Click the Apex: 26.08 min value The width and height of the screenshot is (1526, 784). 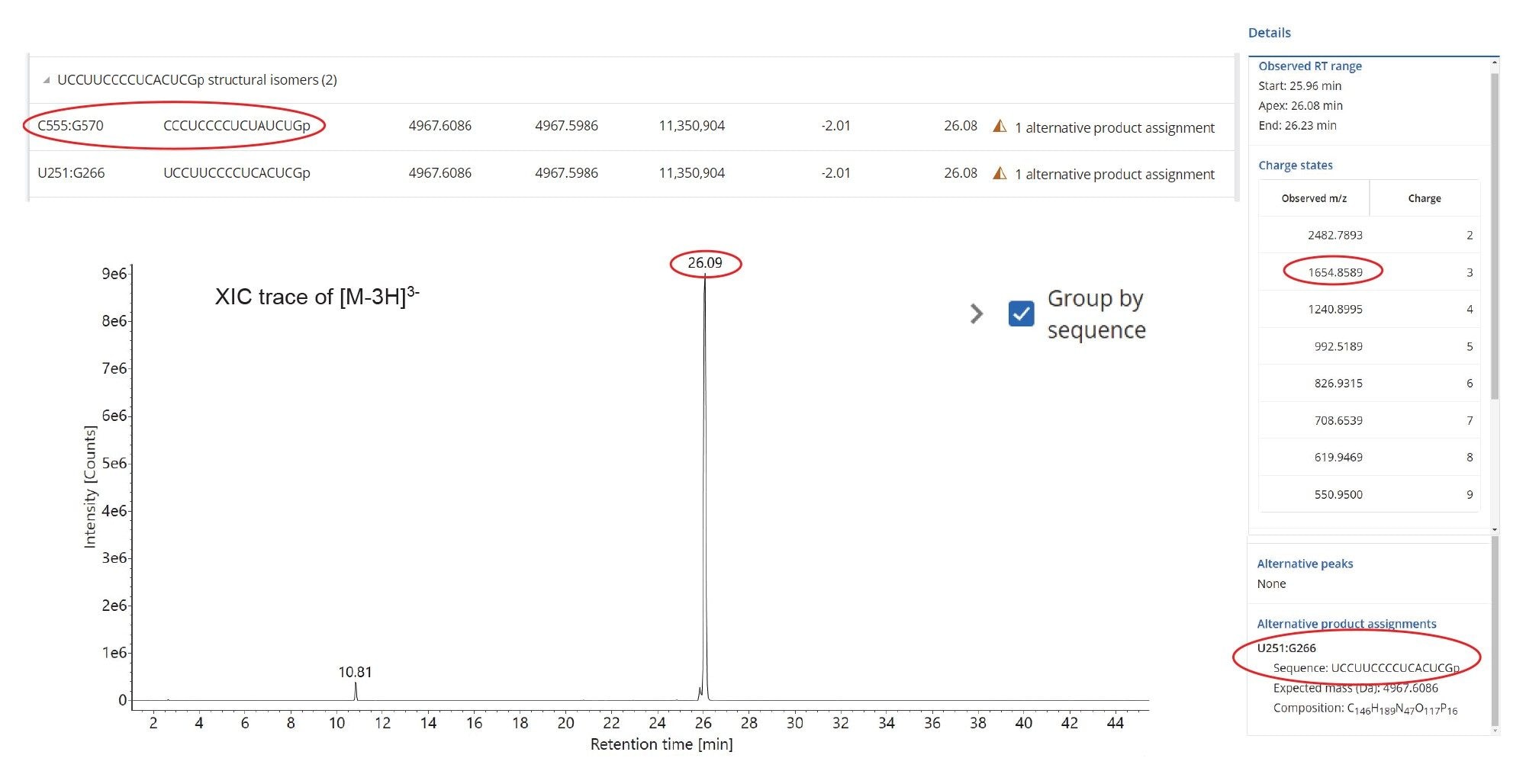tap(1300, 106)
